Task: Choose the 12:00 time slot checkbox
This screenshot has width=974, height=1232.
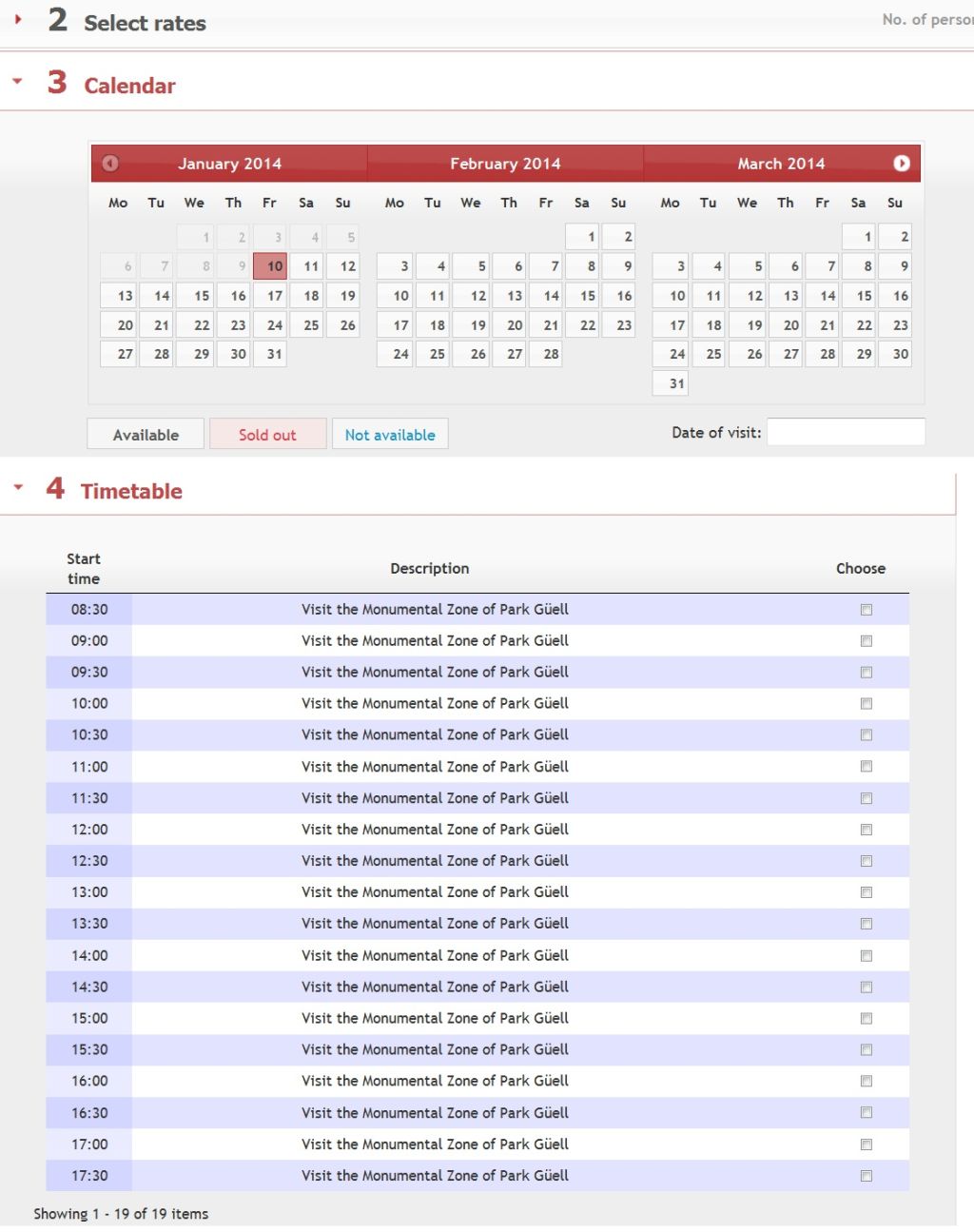Action: [x=866, y=830]
